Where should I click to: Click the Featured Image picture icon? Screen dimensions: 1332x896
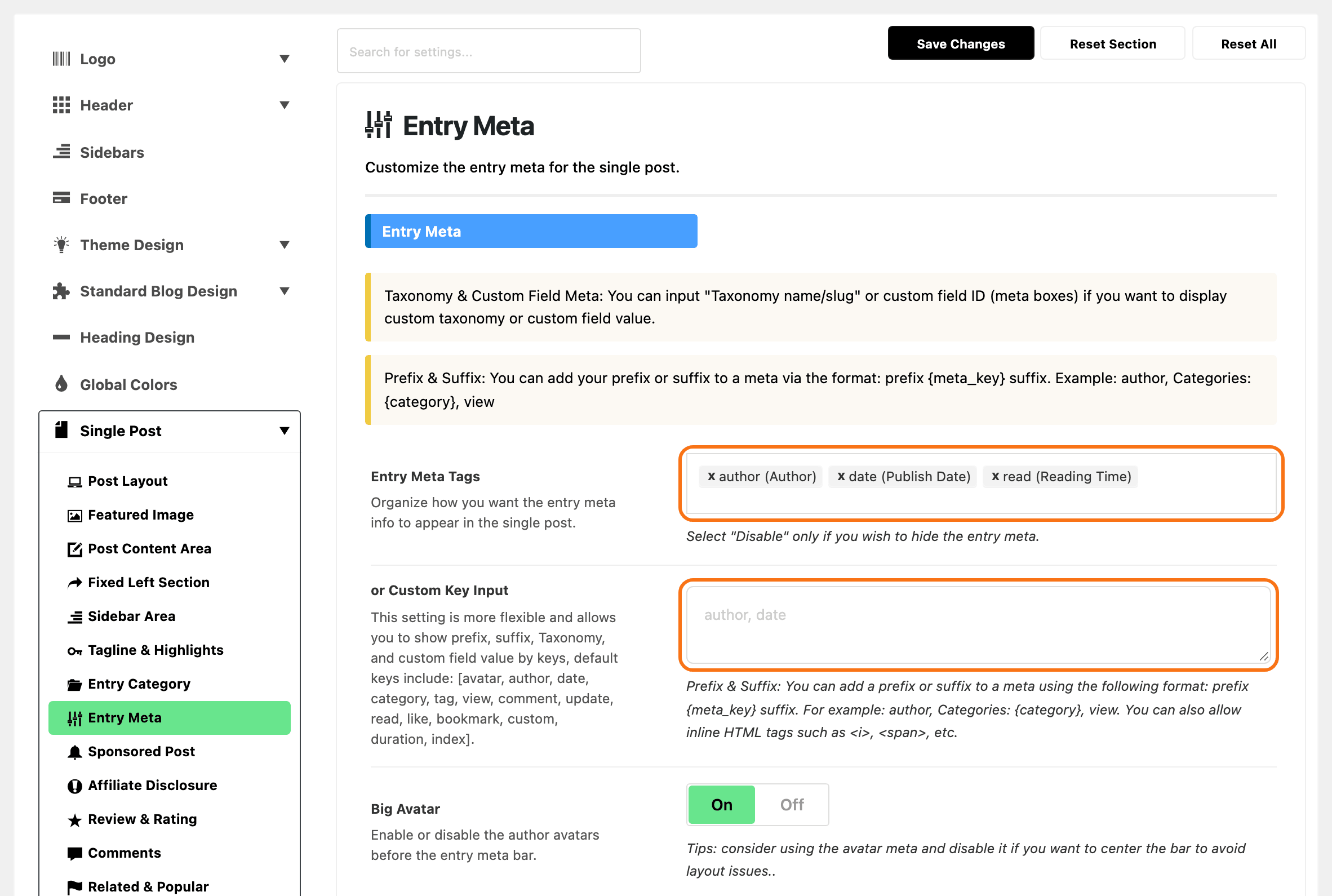coord(75,516)
